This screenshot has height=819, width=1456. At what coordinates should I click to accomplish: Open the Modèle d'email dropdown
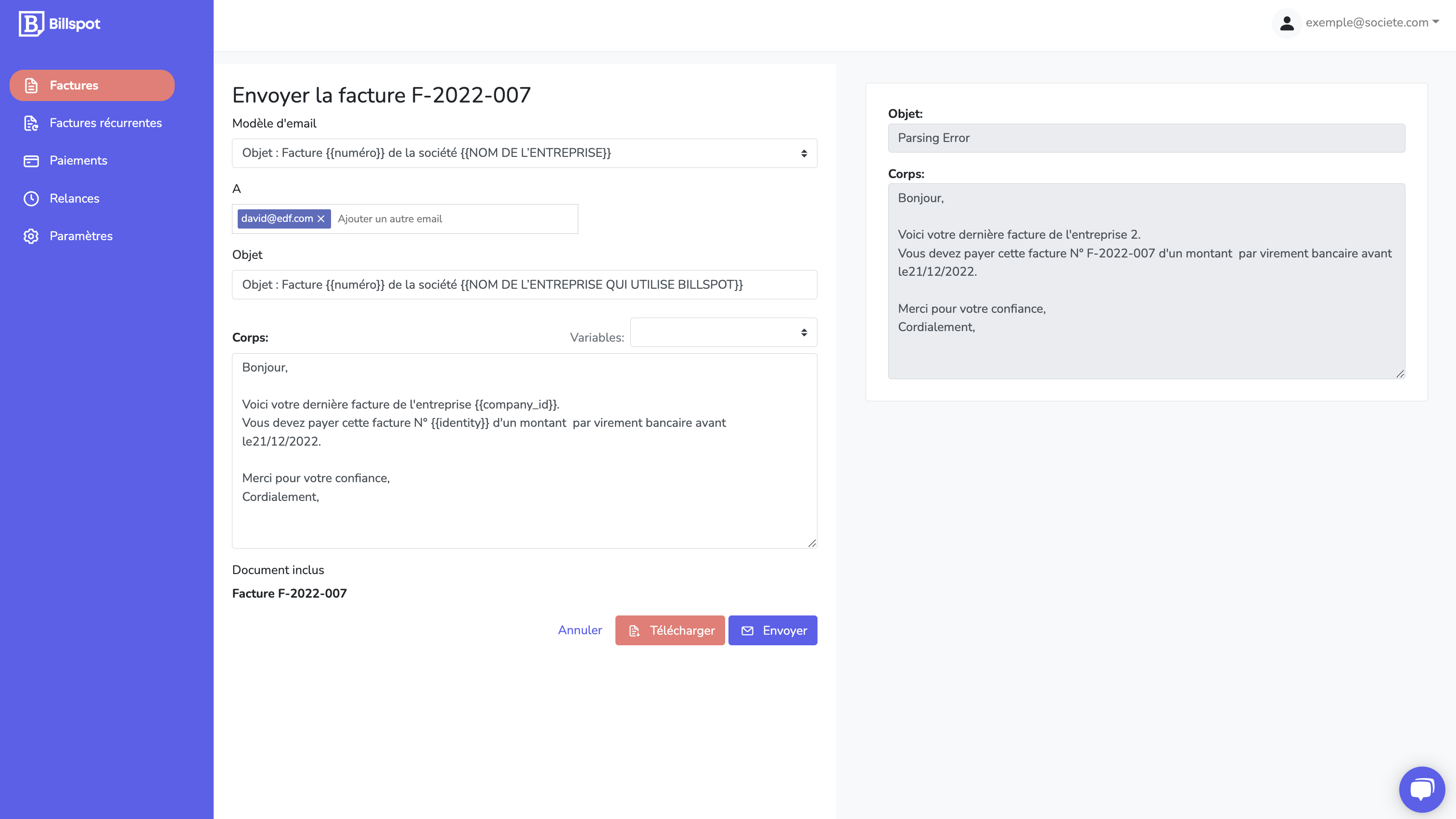tap(524, 153)
